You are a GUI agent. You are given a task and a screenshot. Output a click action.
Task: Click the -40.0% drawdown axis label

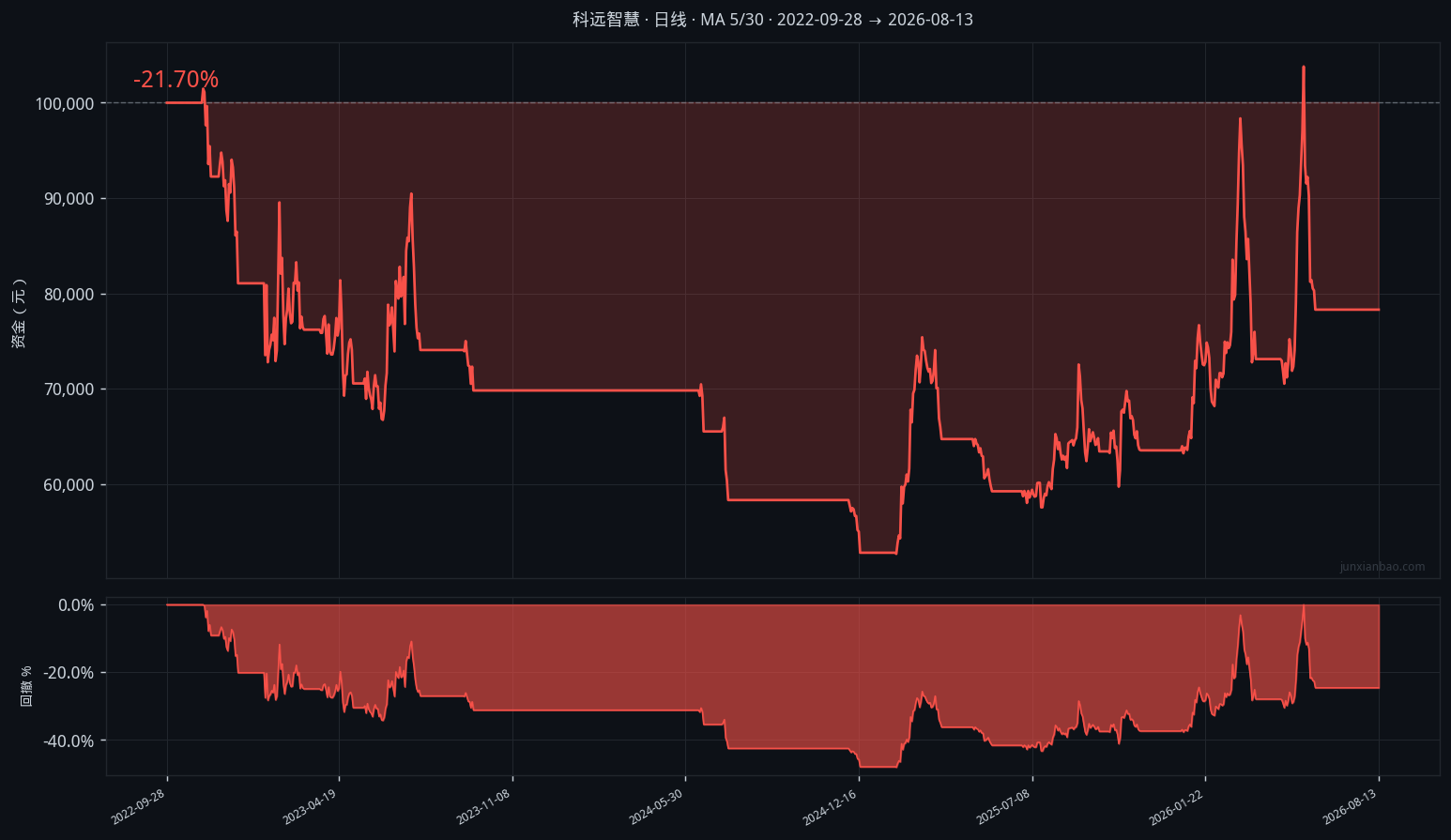69,741
